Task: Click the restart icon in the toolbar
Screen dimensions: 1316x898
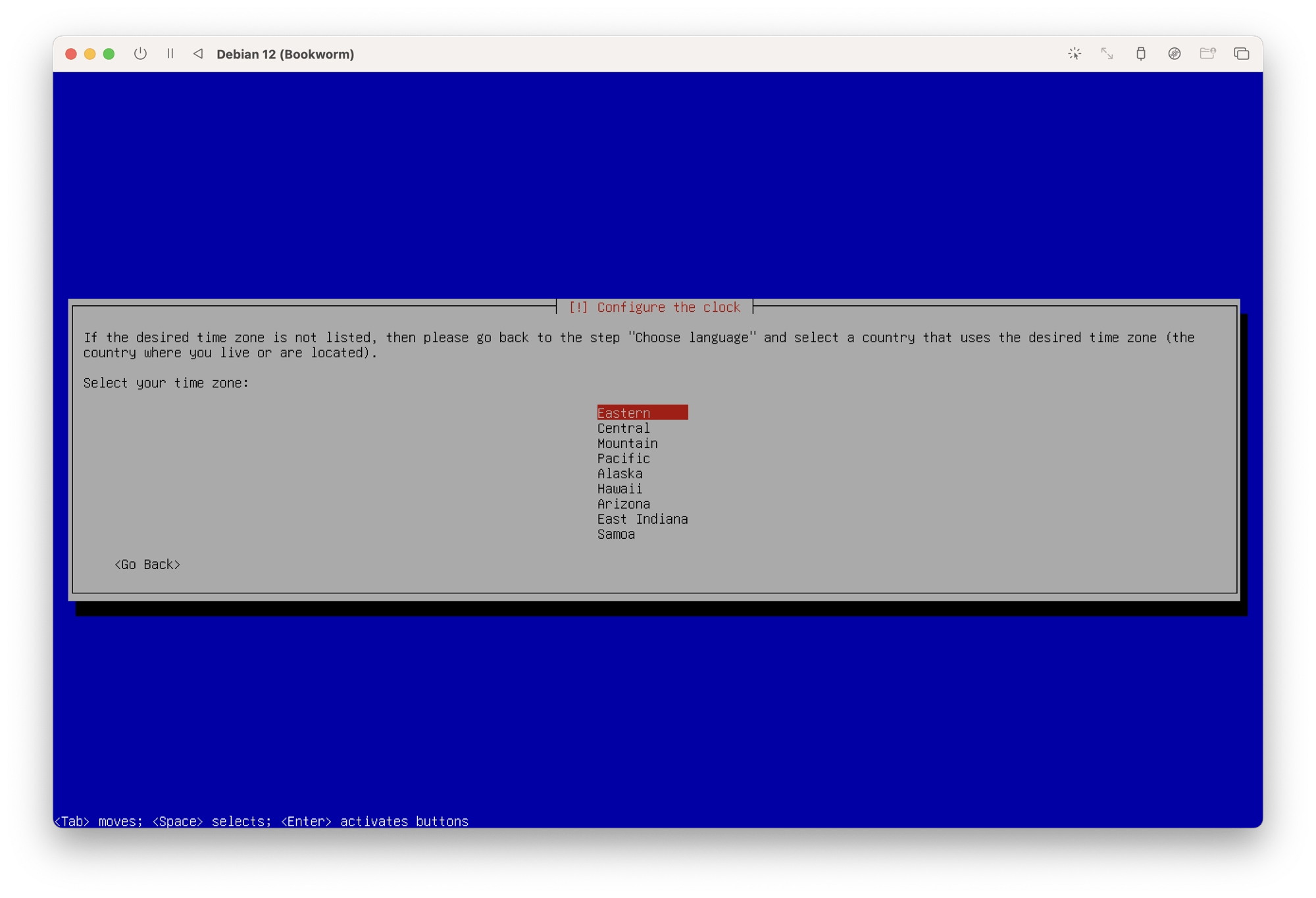Action: click(x=198, y=54)
